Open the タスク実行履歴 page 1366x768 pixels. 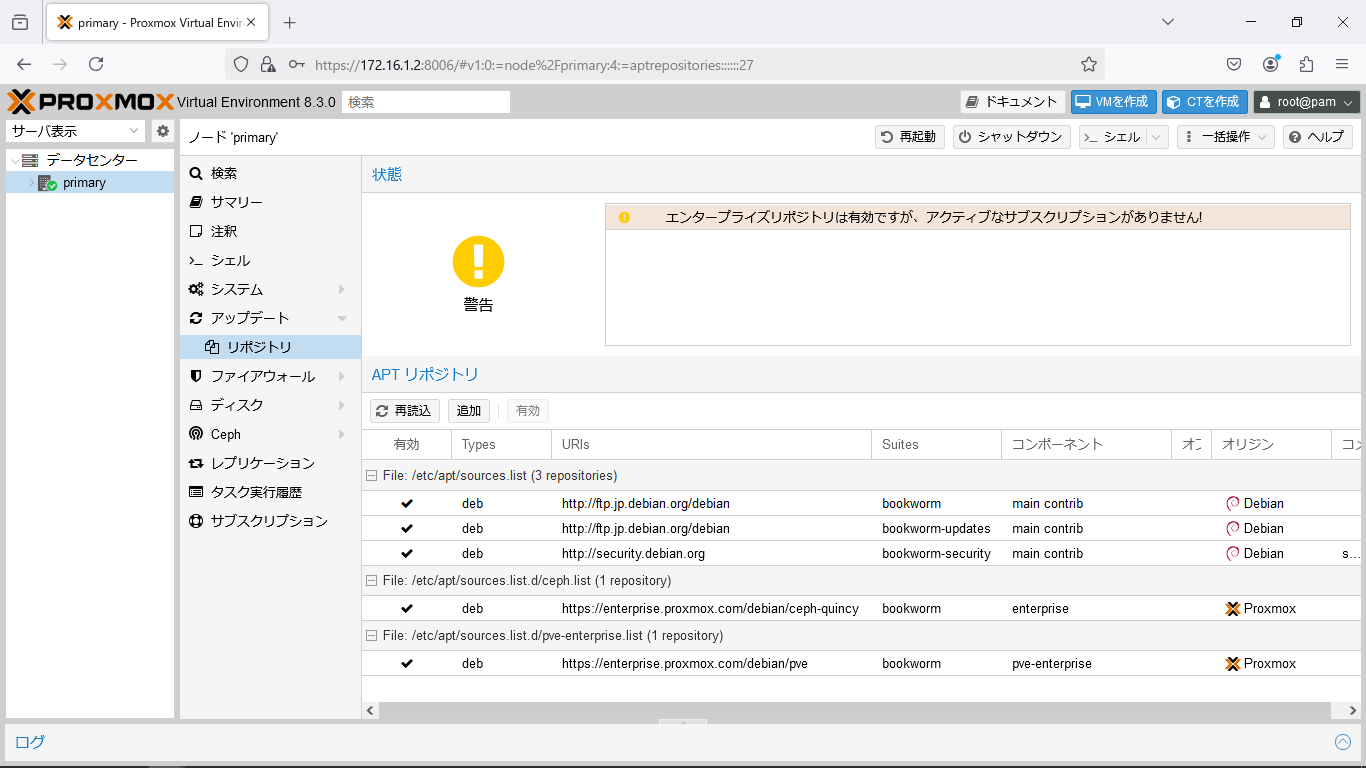270,492
